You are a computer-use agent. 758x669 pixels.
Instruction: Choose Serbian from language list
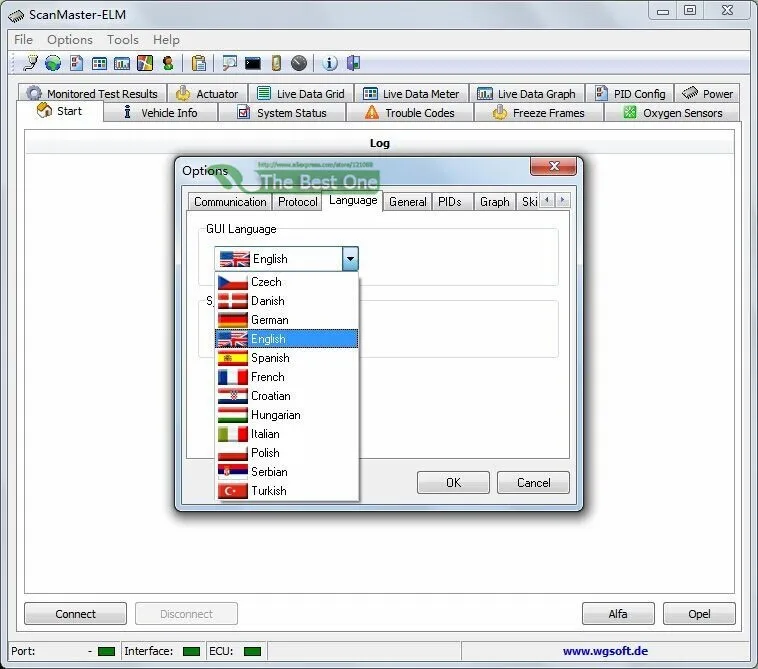[x=287, y=471]
